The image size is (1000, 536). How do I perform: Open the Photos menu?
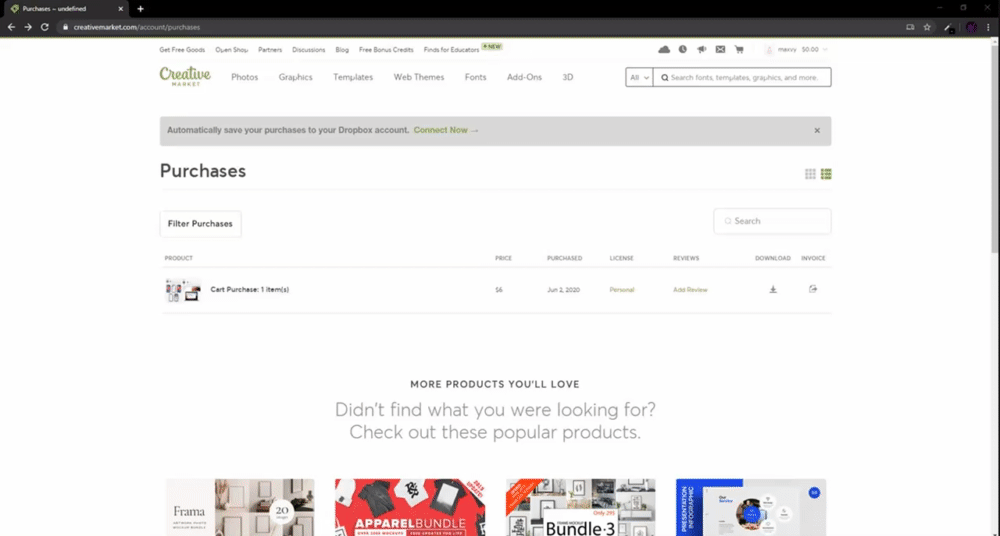click(244, 77)
